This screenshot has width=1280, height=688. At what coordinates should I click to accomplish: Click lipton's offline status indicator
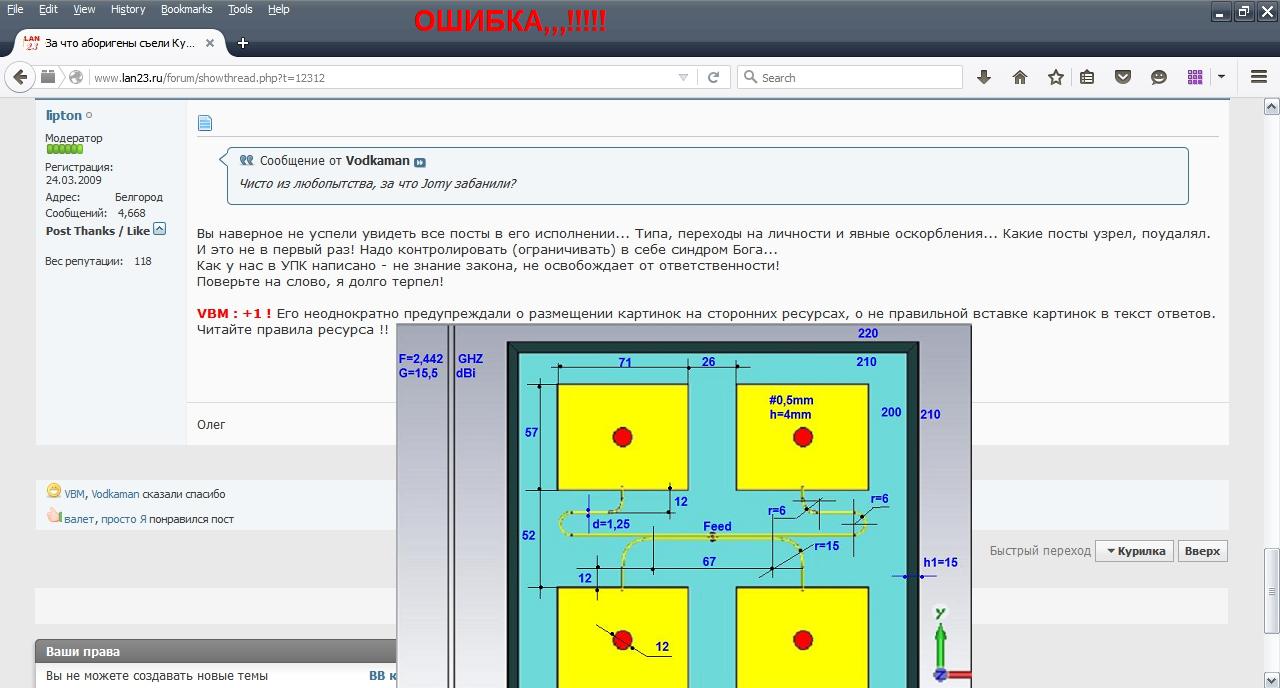pos(89,116)
